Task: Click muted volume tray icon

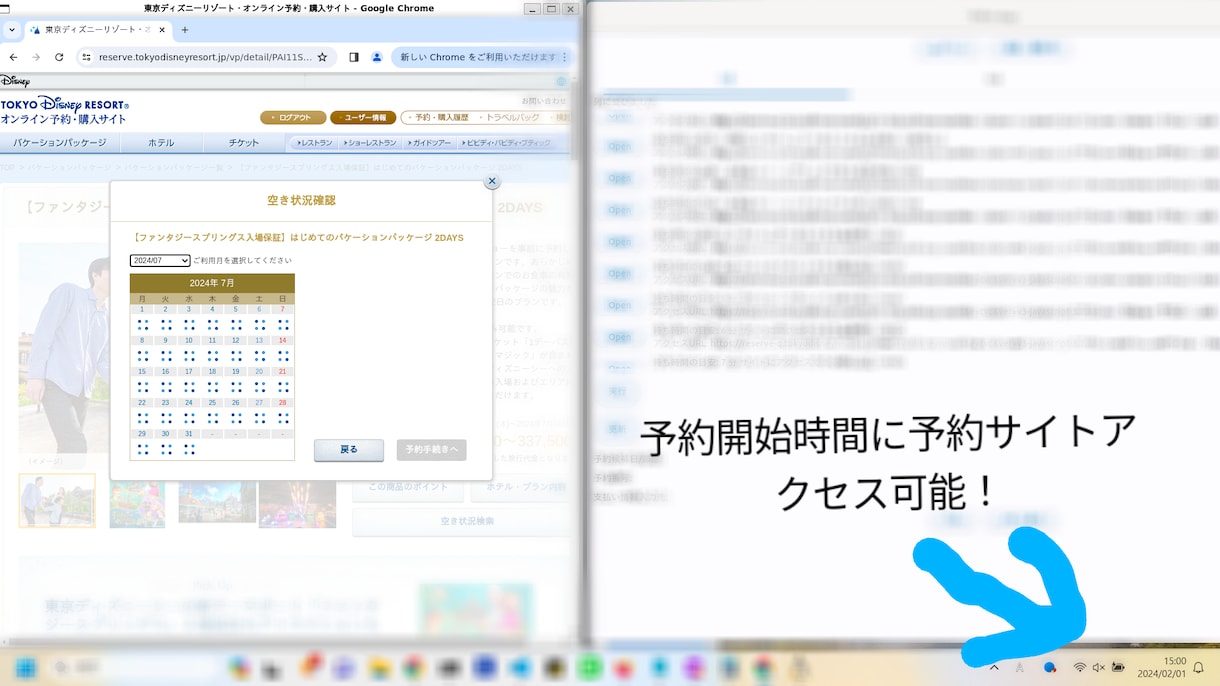Action: click(x=1099, y=667)
